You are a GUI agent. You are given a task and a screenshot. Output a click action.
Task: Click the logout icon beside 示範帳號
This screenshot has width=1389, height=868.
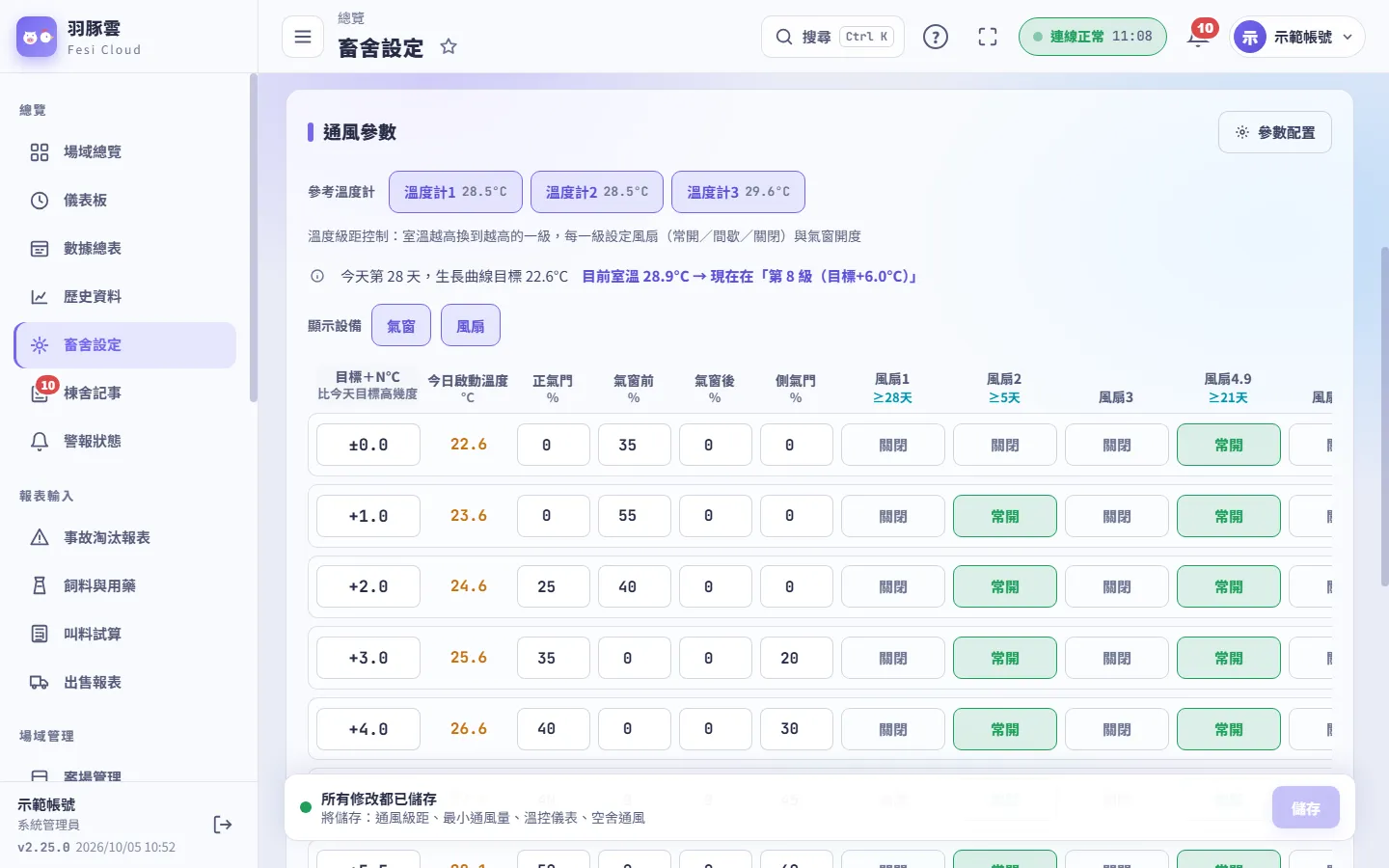tap(223, 825)
